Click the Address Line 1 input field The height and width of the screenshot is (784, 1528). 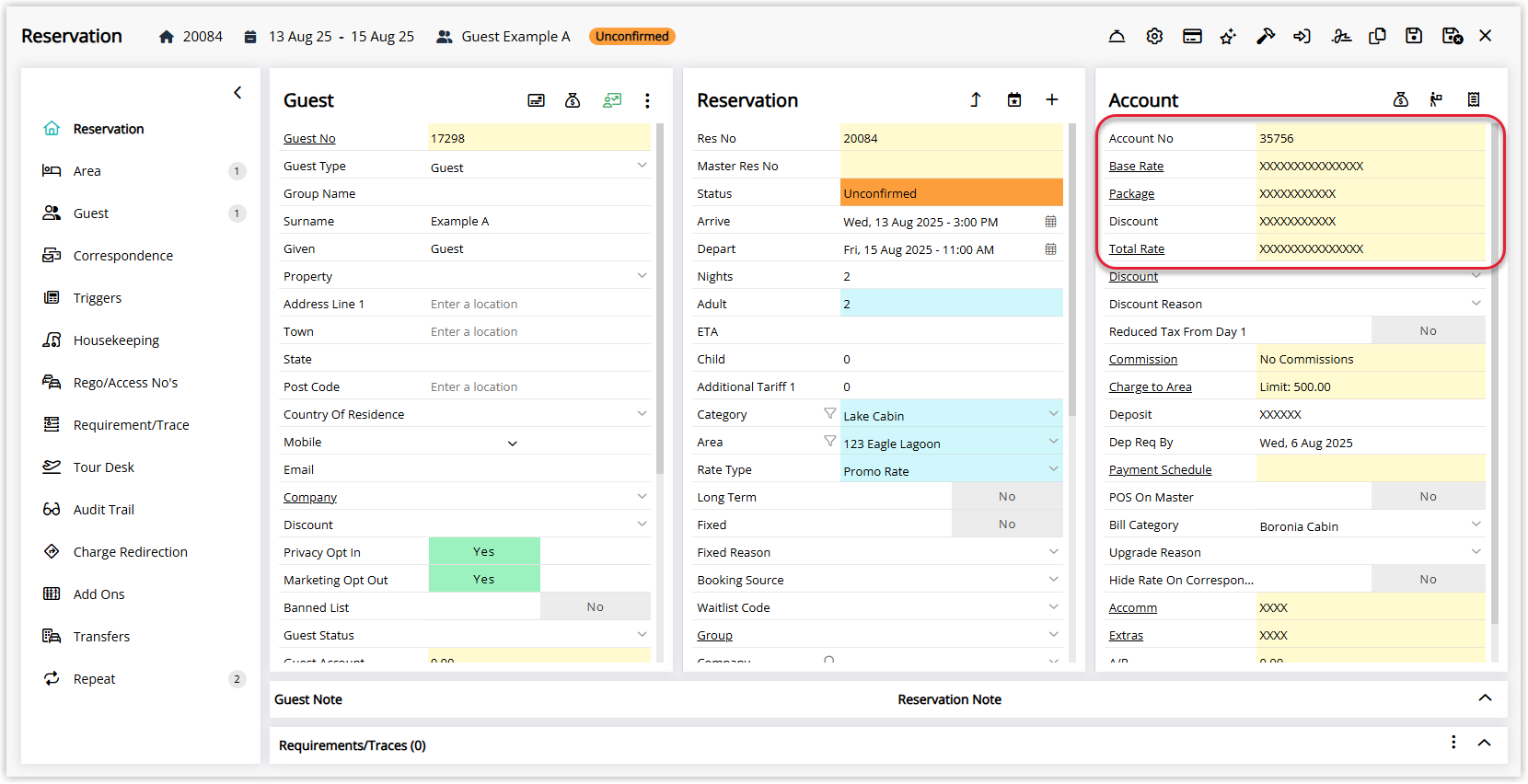[x=539, y=304]
